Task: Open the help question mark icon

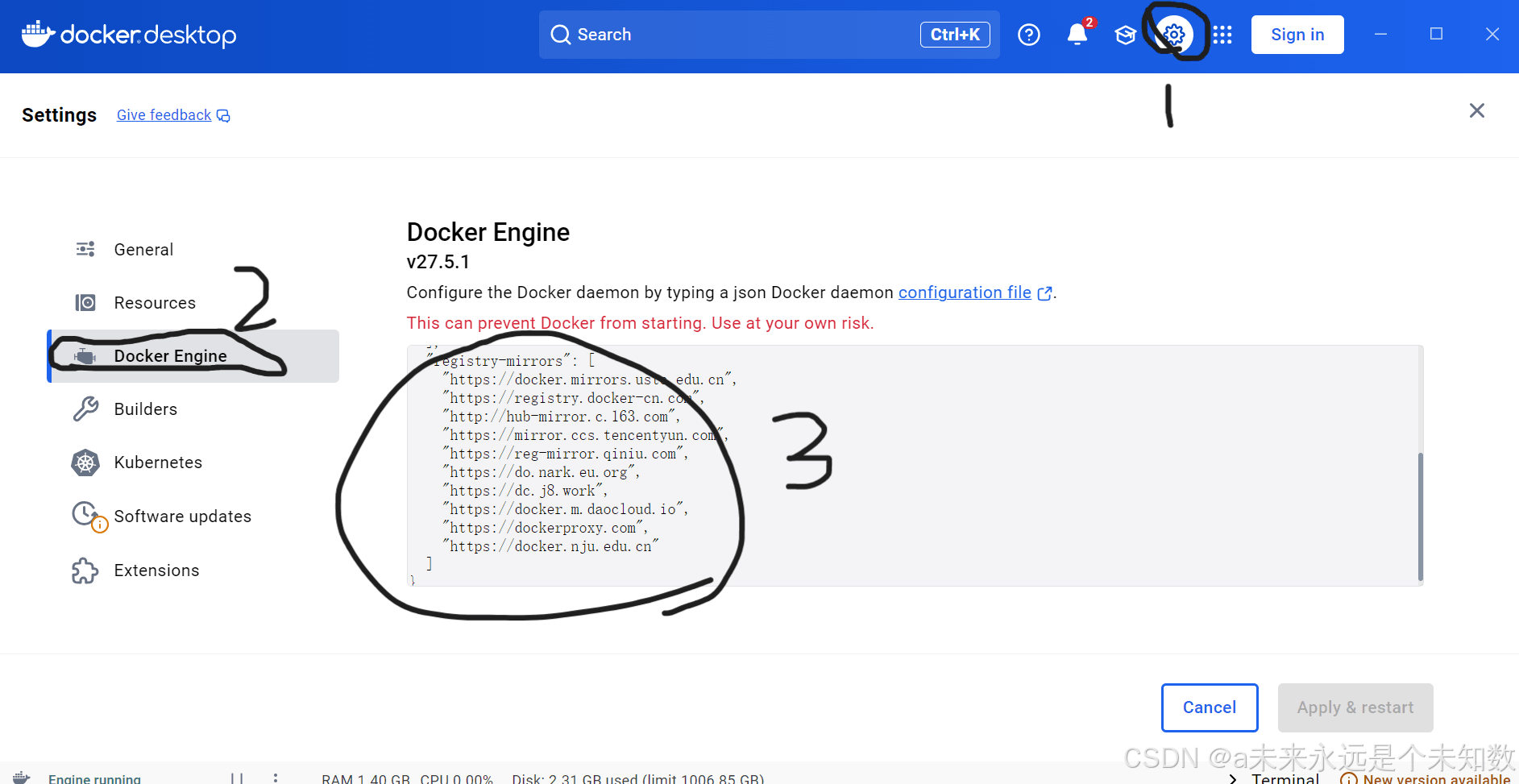Action: tap(1028, 35)
